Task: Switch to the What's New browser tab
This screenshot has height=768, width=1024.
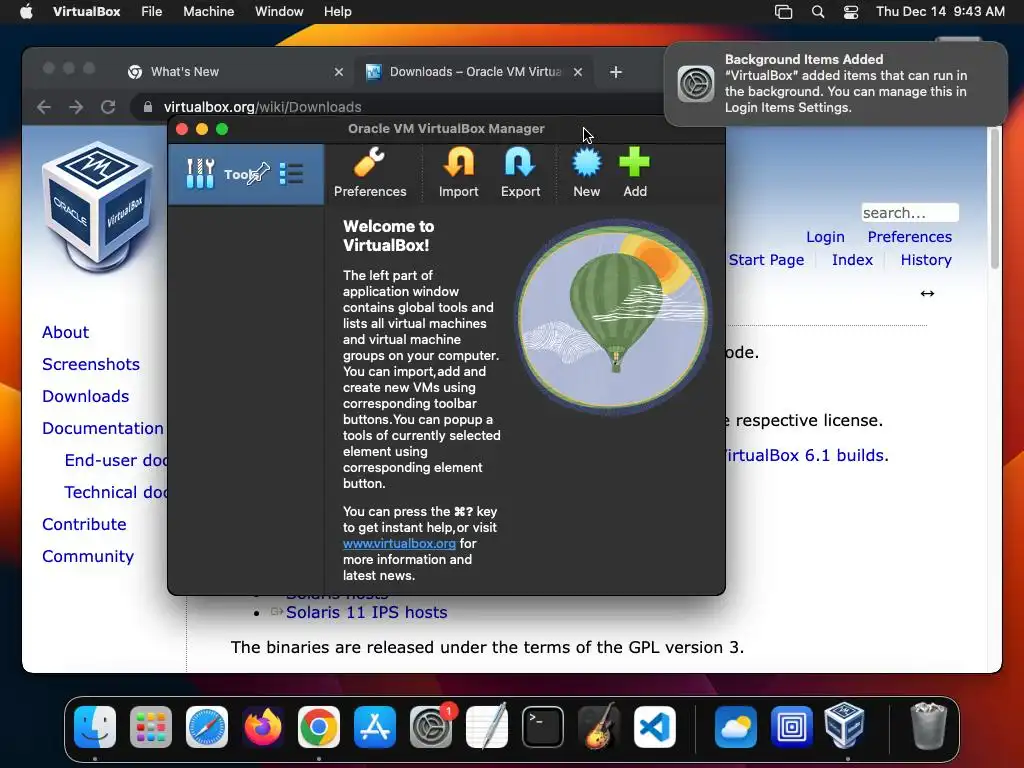Action: click(x=236, y=72)
